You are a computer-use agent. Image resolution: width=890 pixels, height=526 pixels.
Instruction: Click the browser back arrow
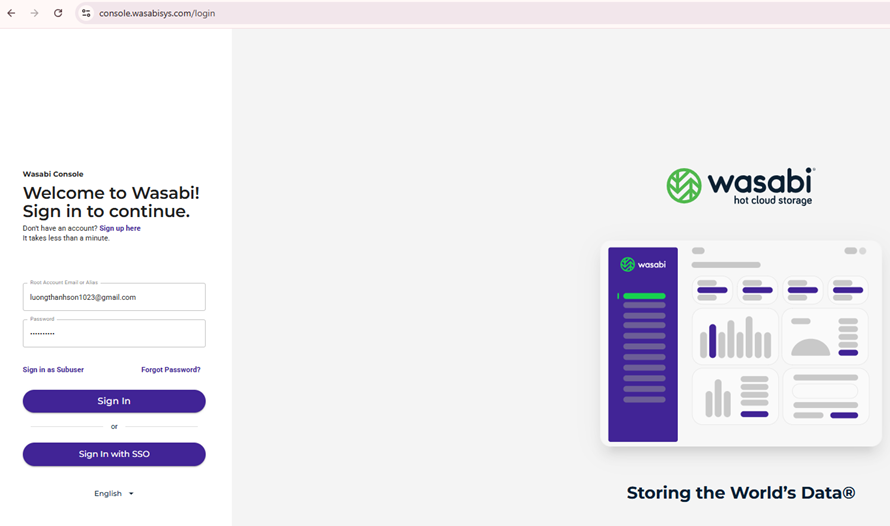(x=12, y=13)
